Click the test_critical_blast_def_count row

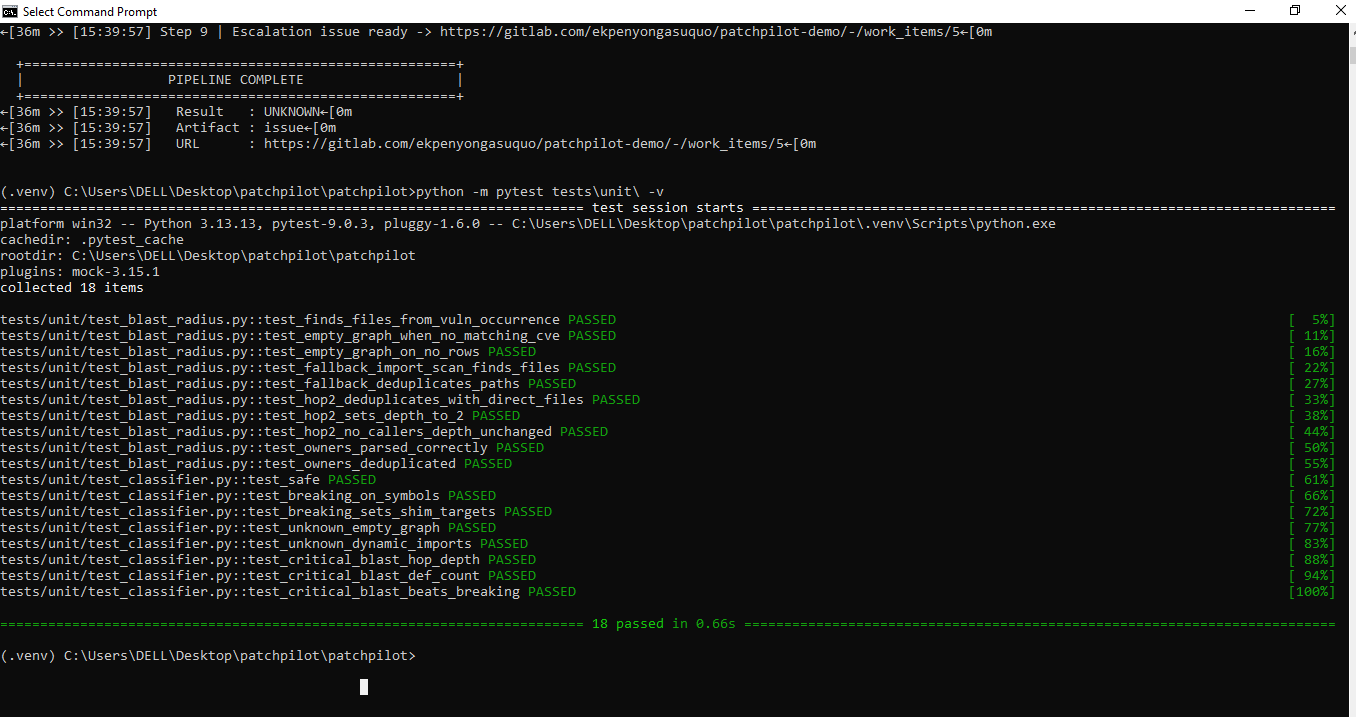click(668, 576)
